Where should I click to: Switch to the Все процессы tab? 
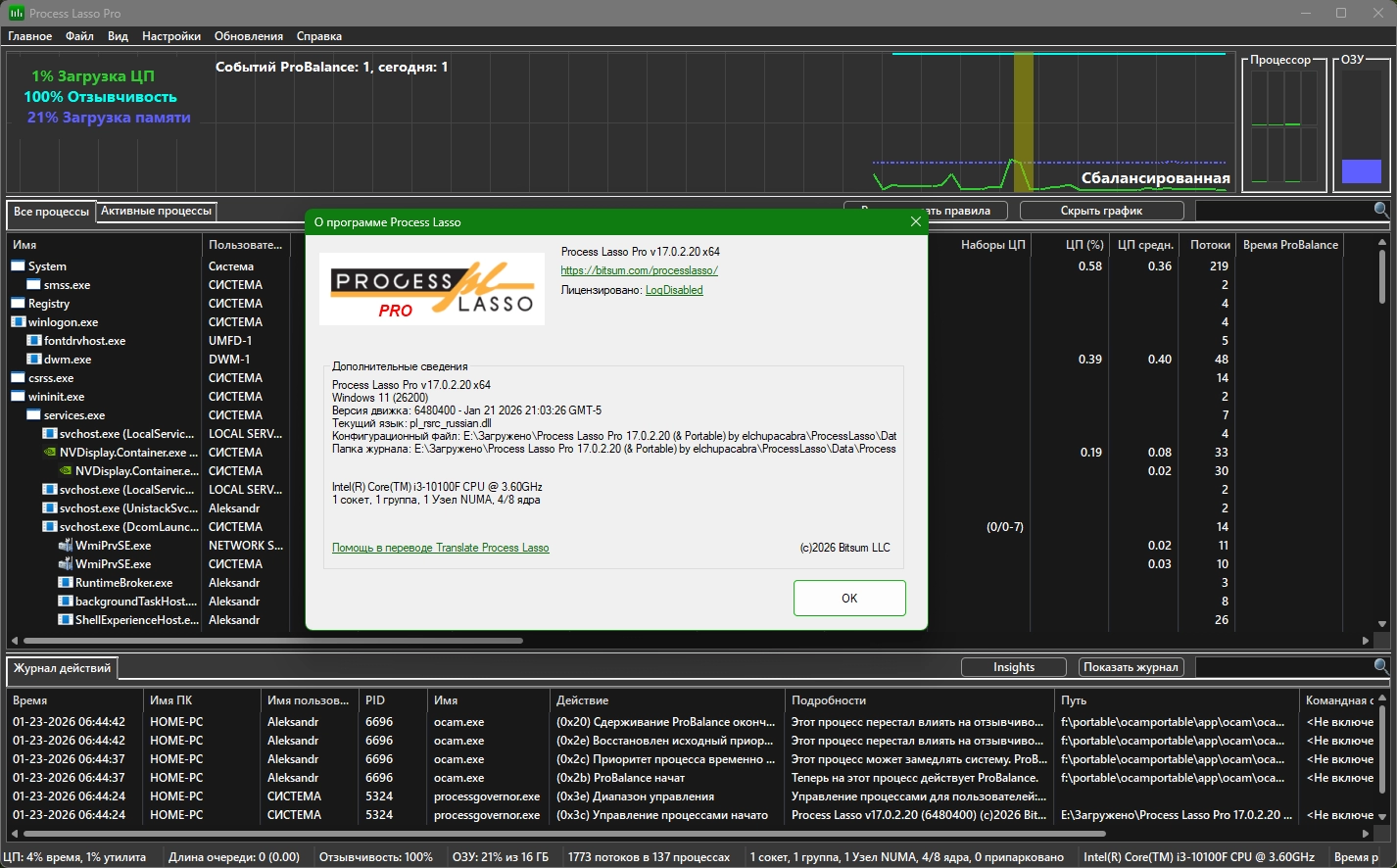click(x=51, y=212)
